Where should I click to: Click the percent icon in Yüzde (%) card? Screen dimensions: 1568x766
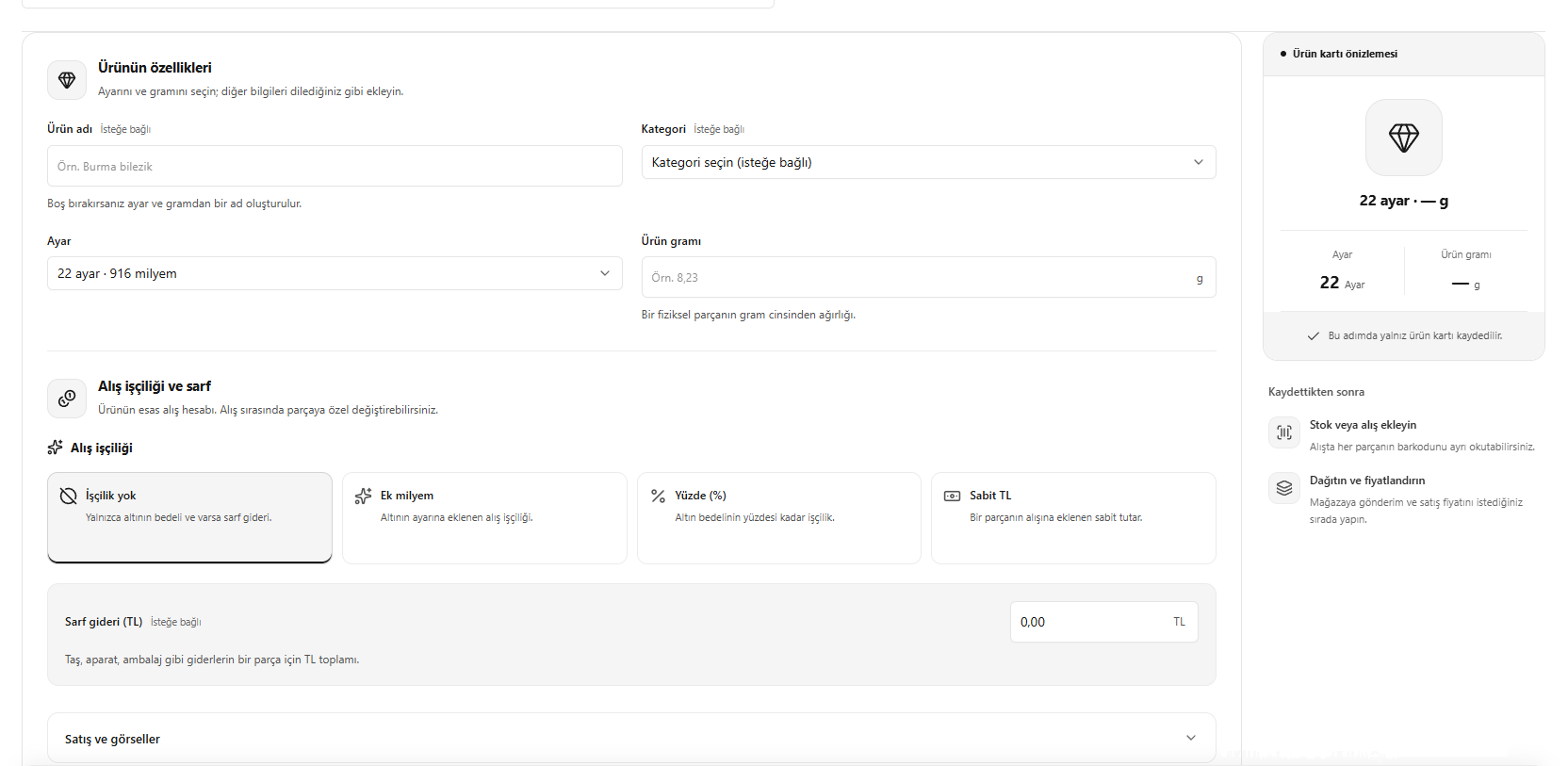[658, 496]
